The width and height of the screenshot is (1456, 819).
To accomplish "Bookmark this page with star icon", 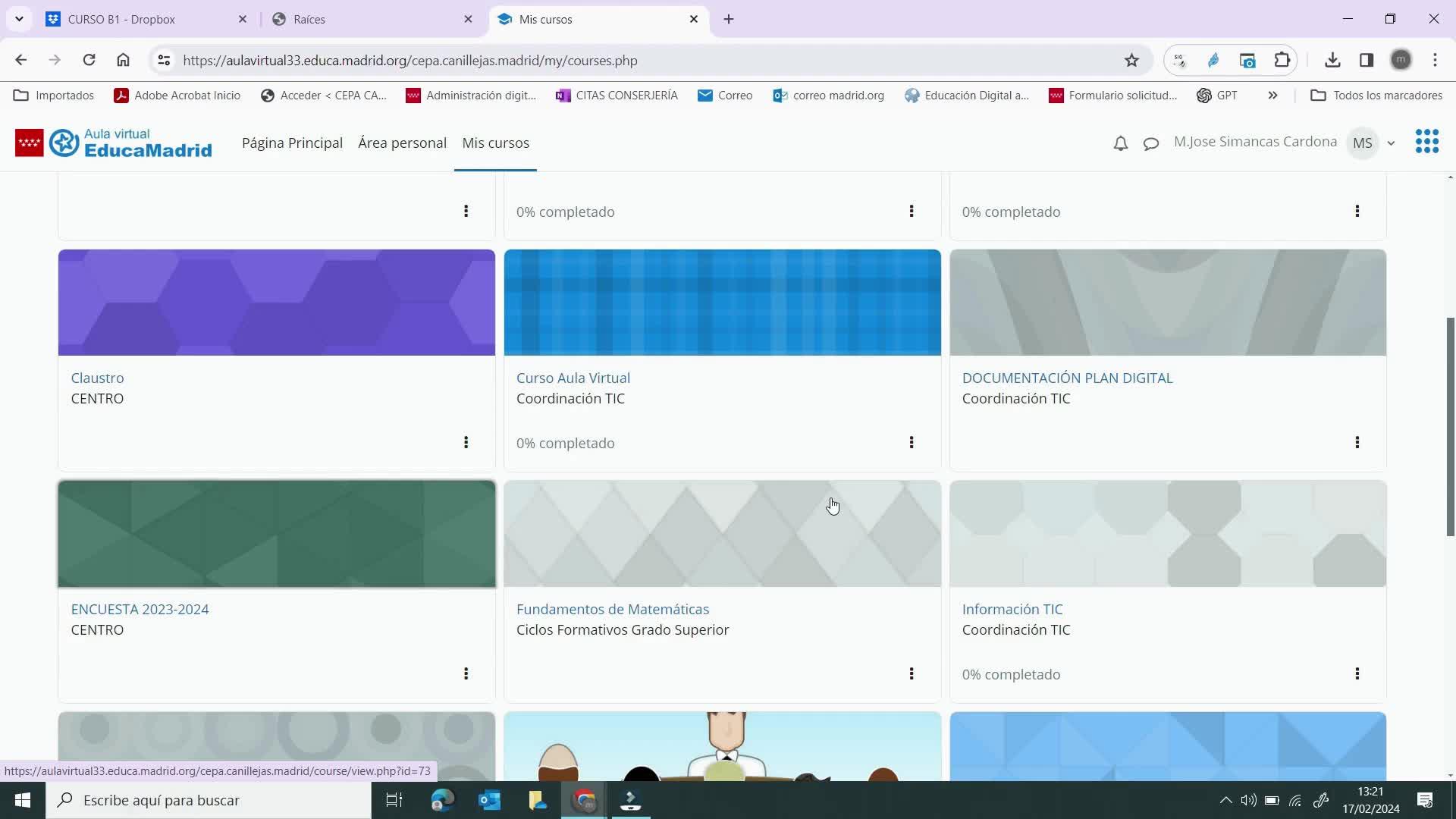I will click(x=1131, y=61).
